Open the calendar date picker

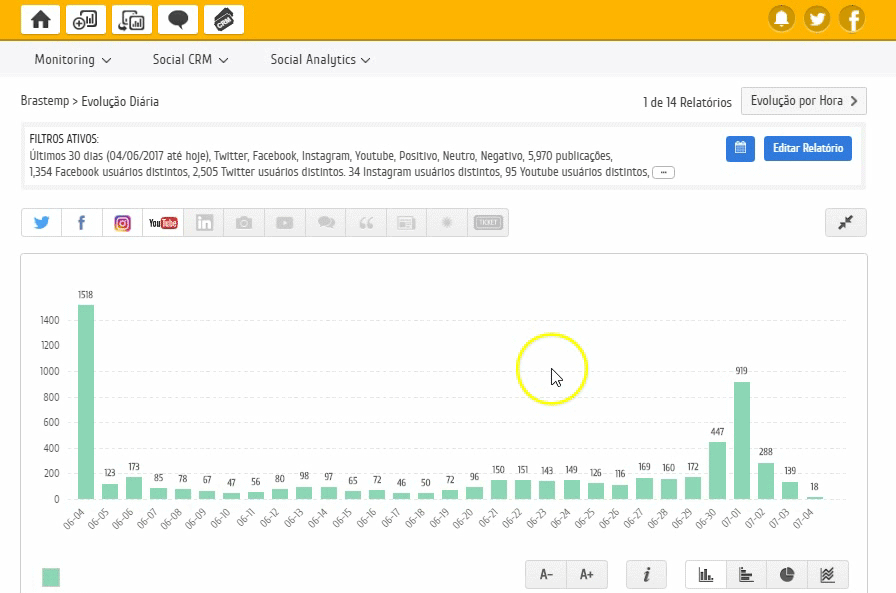pyautogui.click(x=740, y=148)
